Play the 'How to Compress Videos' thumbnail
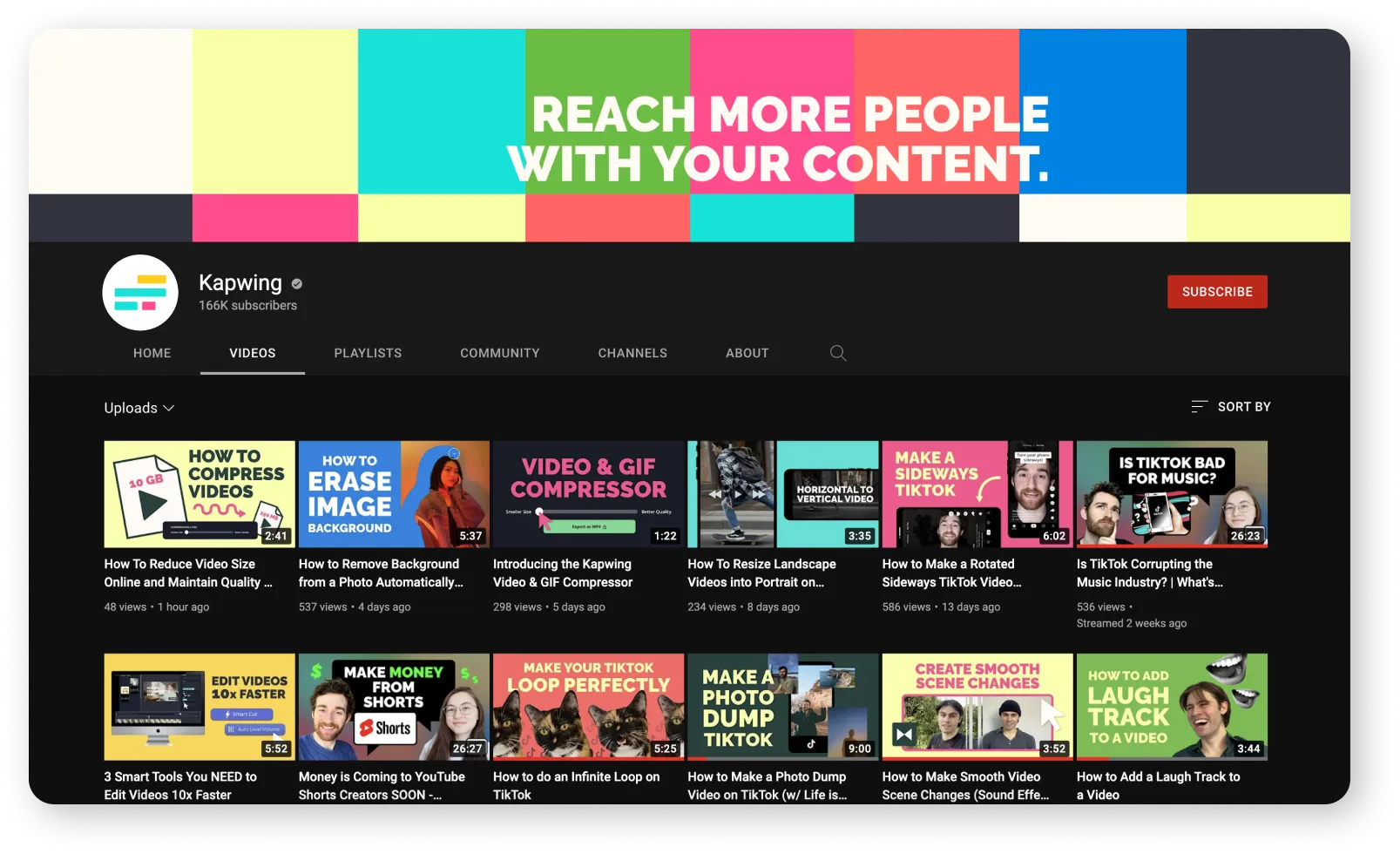The image size is (1400, 854). [x=200, y=494]
